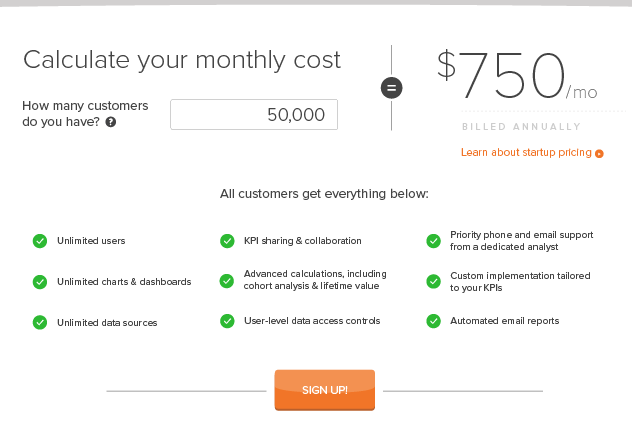Image resolution: width=632 pixels, height=436 pixels.
Task: Click checkmark beside Custom implementation
Action: click(x=433, y=281)
